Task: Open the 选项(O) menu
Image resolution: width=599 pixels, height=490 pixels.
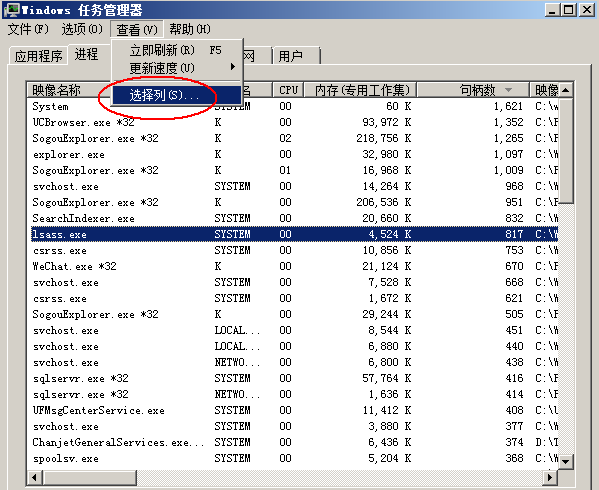Action: point(82,29)
